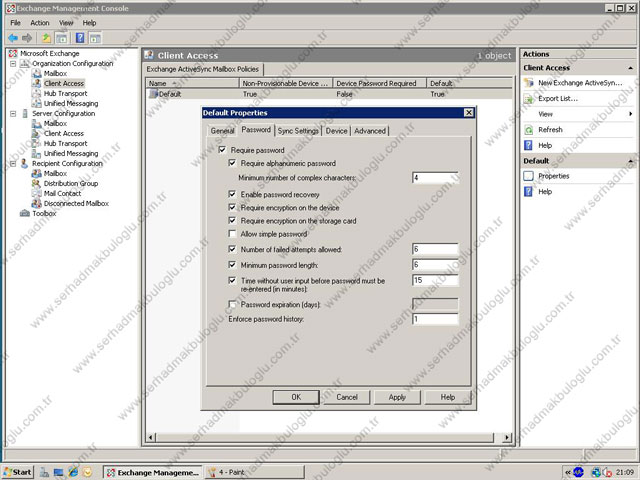Select Mailbox under Server Configuration
Screen dimensions: 640x480
click(55, 123)
